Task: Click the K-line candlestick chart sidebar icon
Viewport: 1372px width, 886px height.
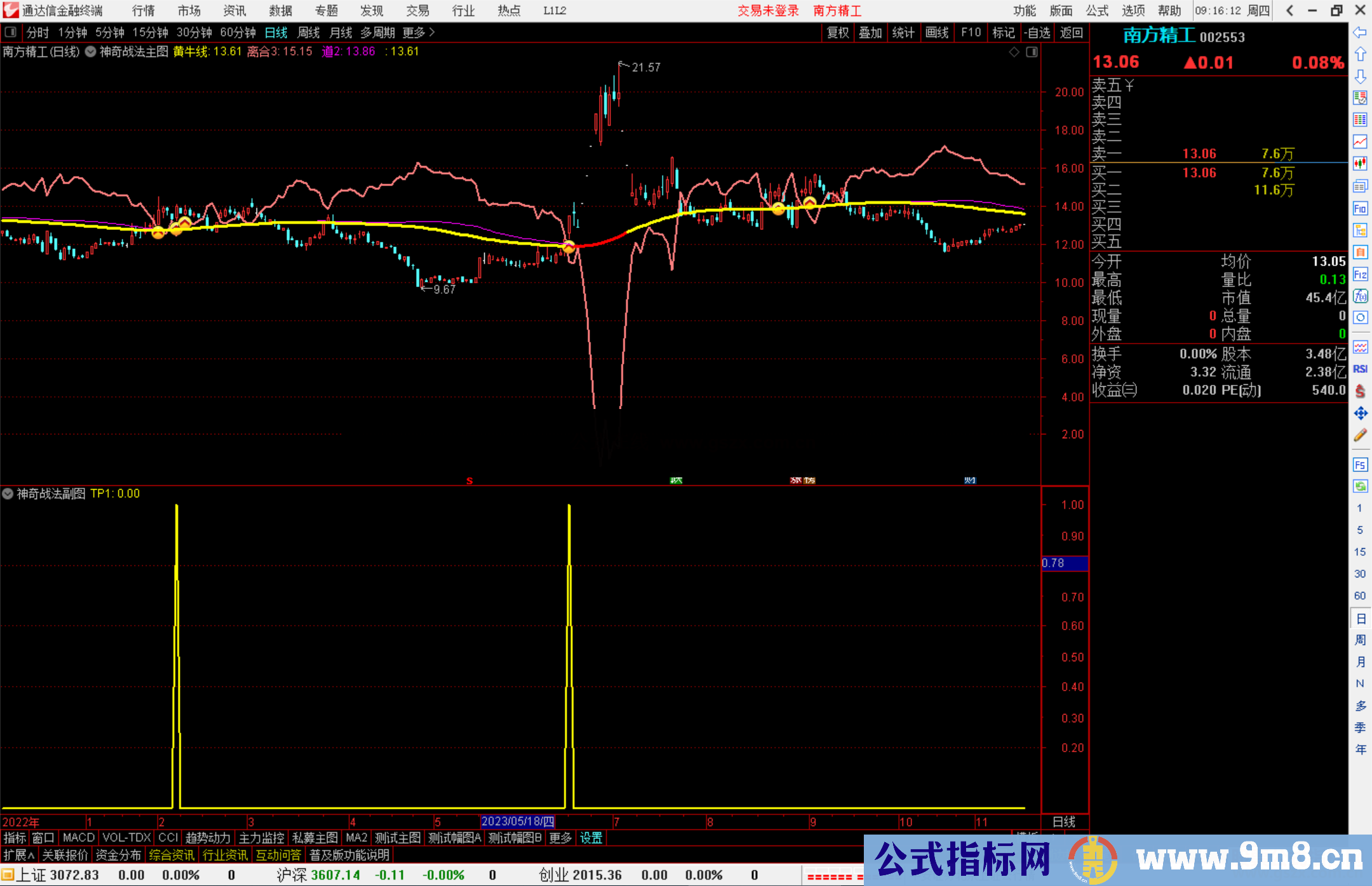Action: click(x=1360, y=164)
